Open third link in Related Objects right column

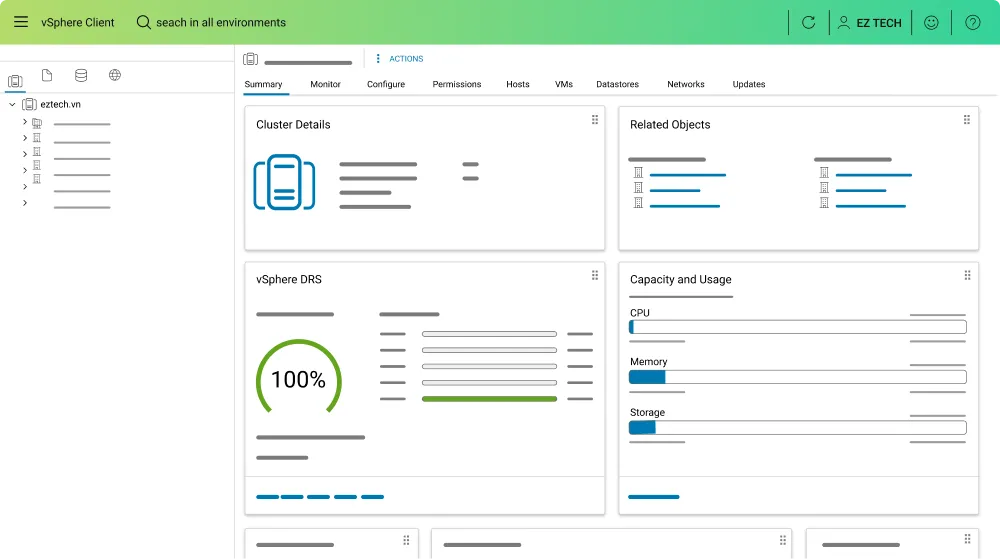point(871,206)
